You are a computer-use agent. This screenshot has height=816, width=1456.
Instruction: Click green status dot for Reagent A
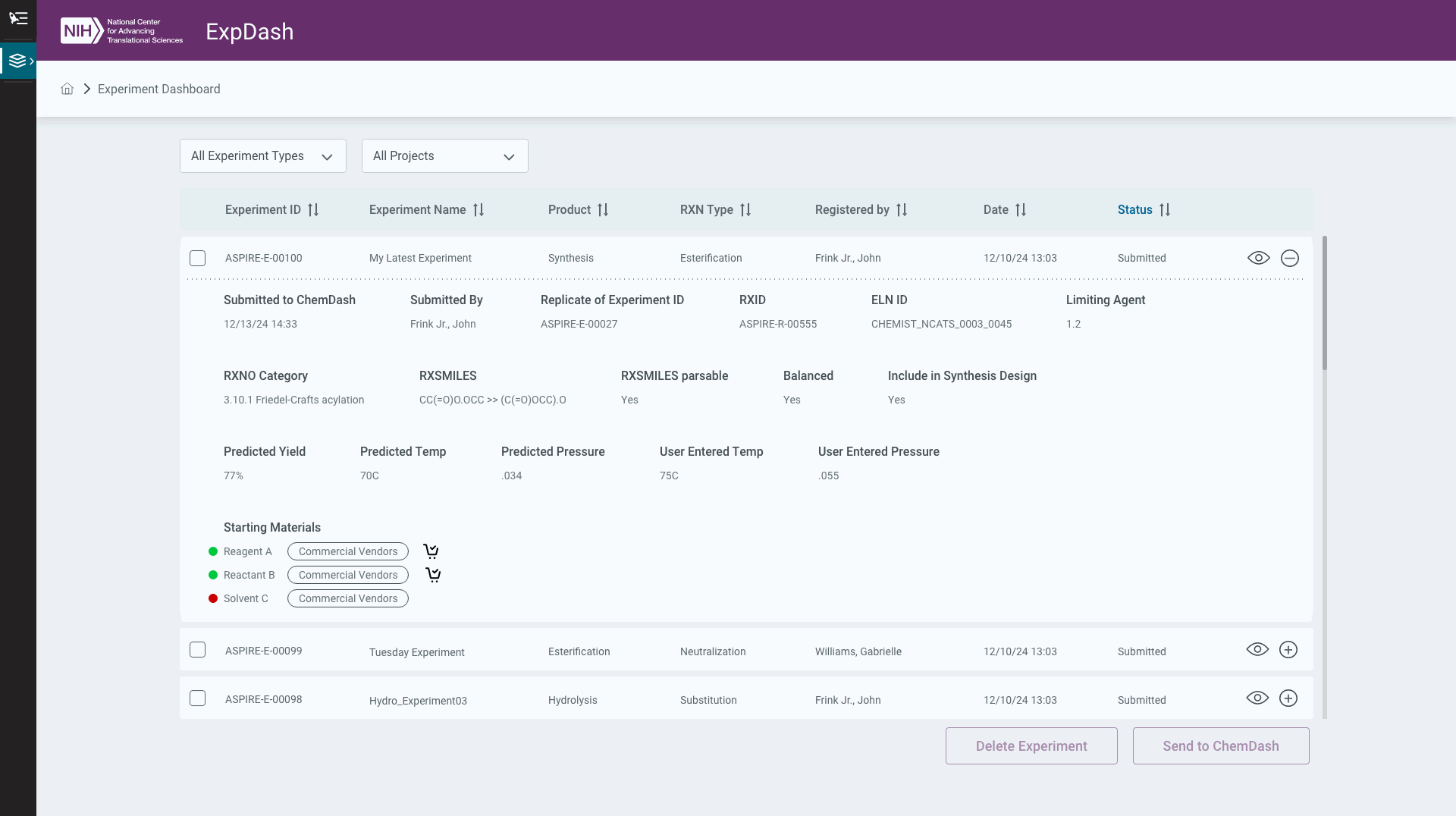(x=213, y=551)
